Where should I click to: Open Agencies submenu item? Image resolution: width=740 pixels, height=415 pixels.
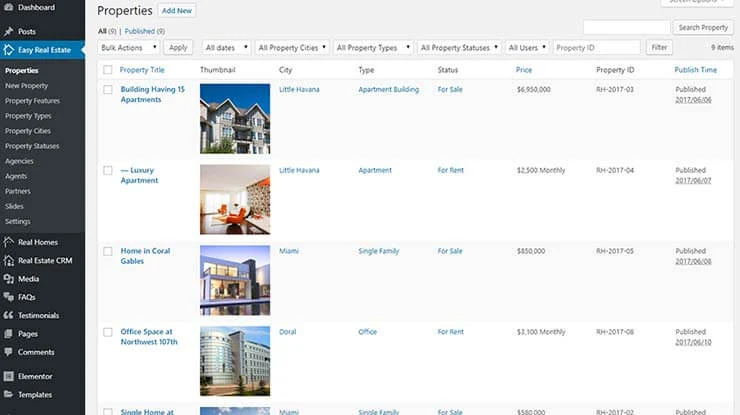pyautogui.click(x=19, y=161)
